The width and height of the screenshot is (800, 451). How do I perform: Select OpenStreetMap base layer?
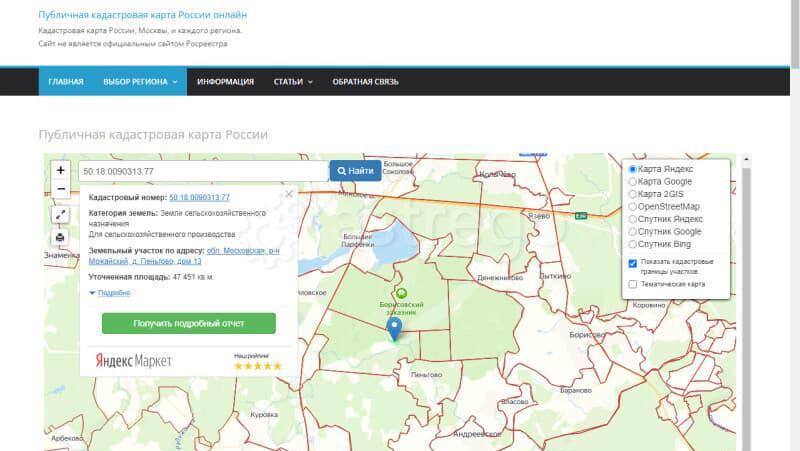(633, 206)
